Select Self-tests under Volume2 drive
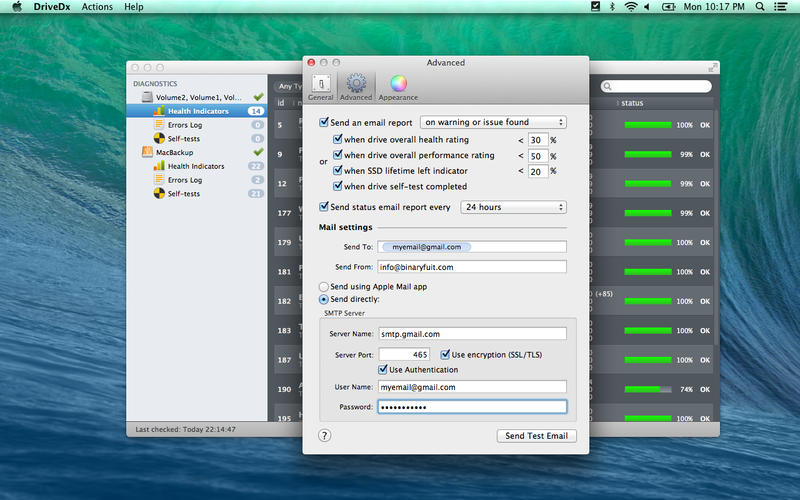 [x=197, y=138]
